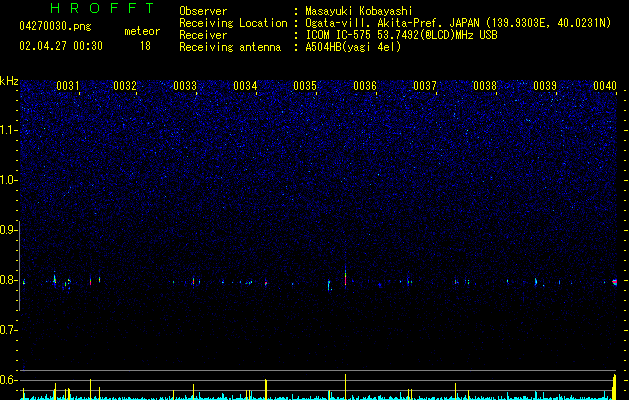Click the 0.7 kHz axis label
Viewport: 629px width, 400px height.
click(x=8, y=330)
